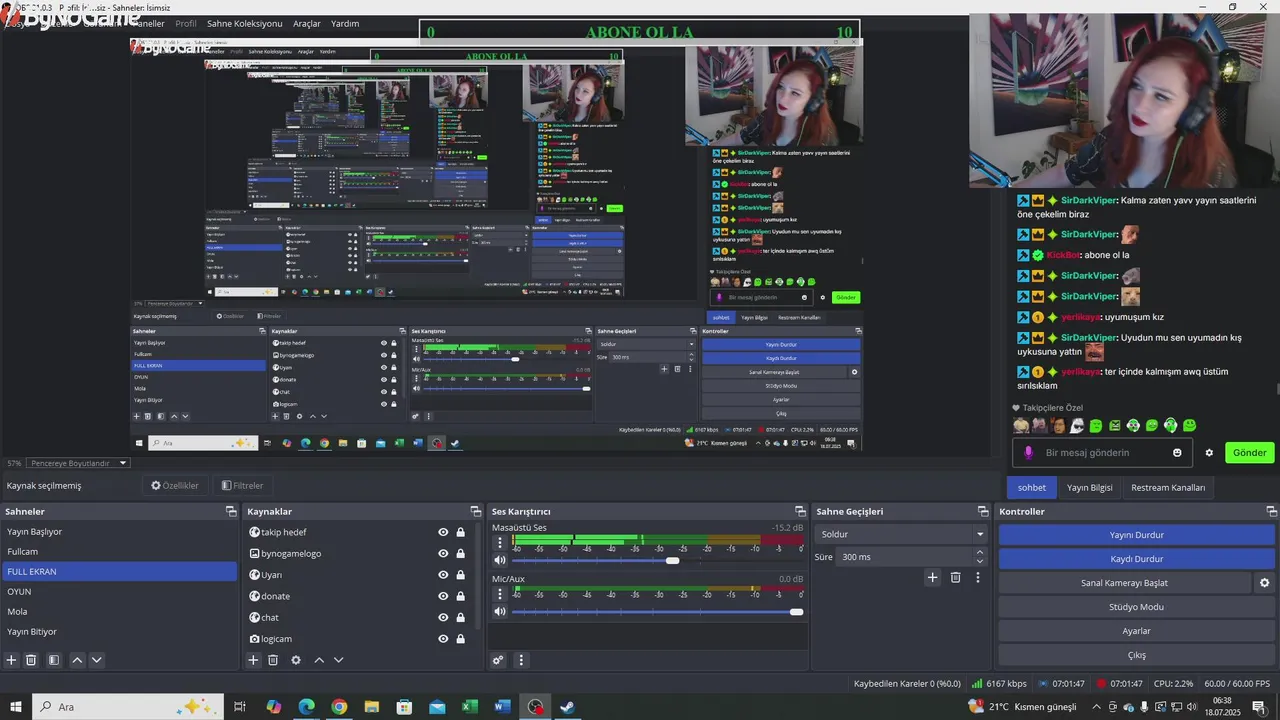Click Kaydı Durdur button
This screenshot has width=1280, height=720.
1136,559
